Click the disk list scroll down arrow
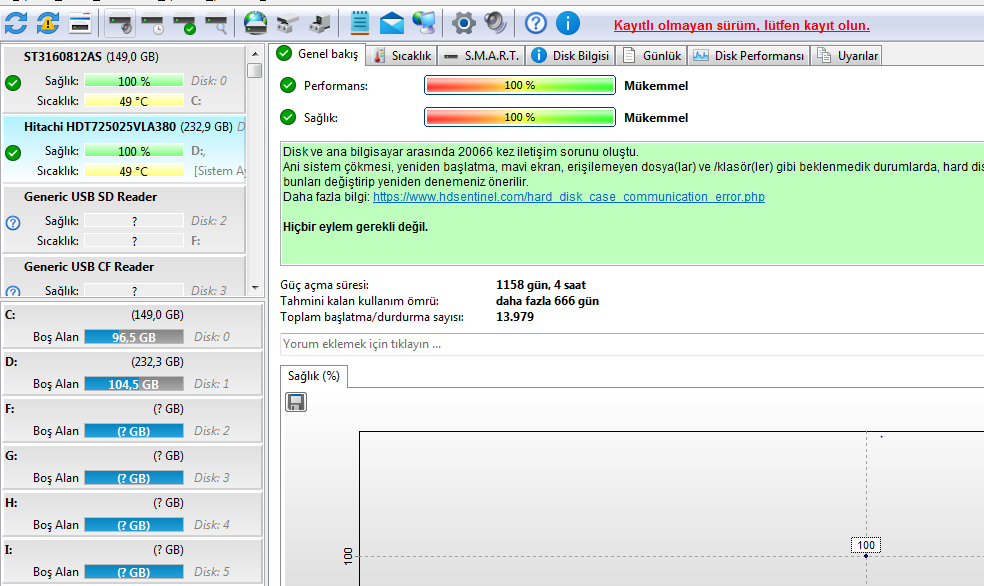 [255, 287]
